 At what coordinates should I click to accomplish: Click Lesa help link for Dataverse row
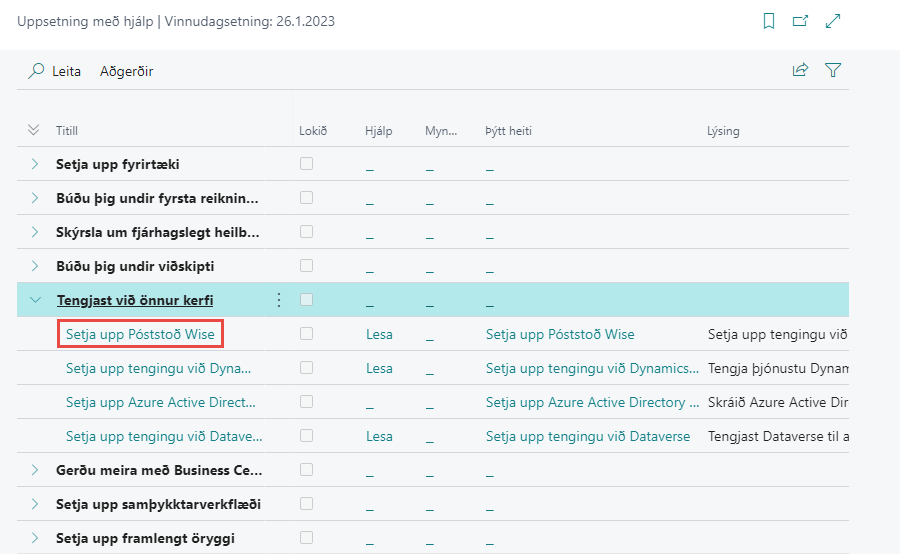click(379, 436)
